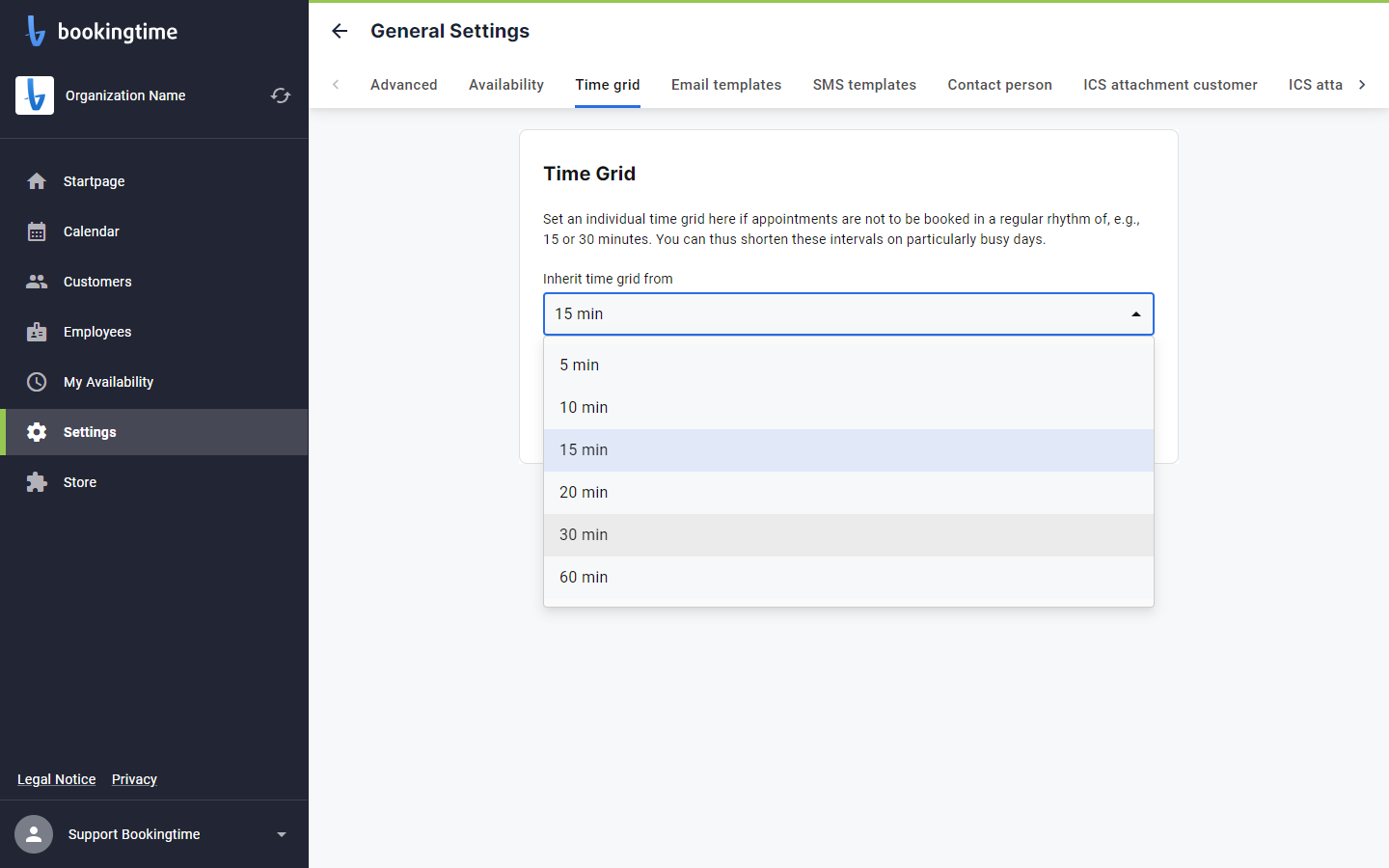Screen dimensions: 1389x868
Task: Click the Time Grid heading text
Action: (589, 174)
